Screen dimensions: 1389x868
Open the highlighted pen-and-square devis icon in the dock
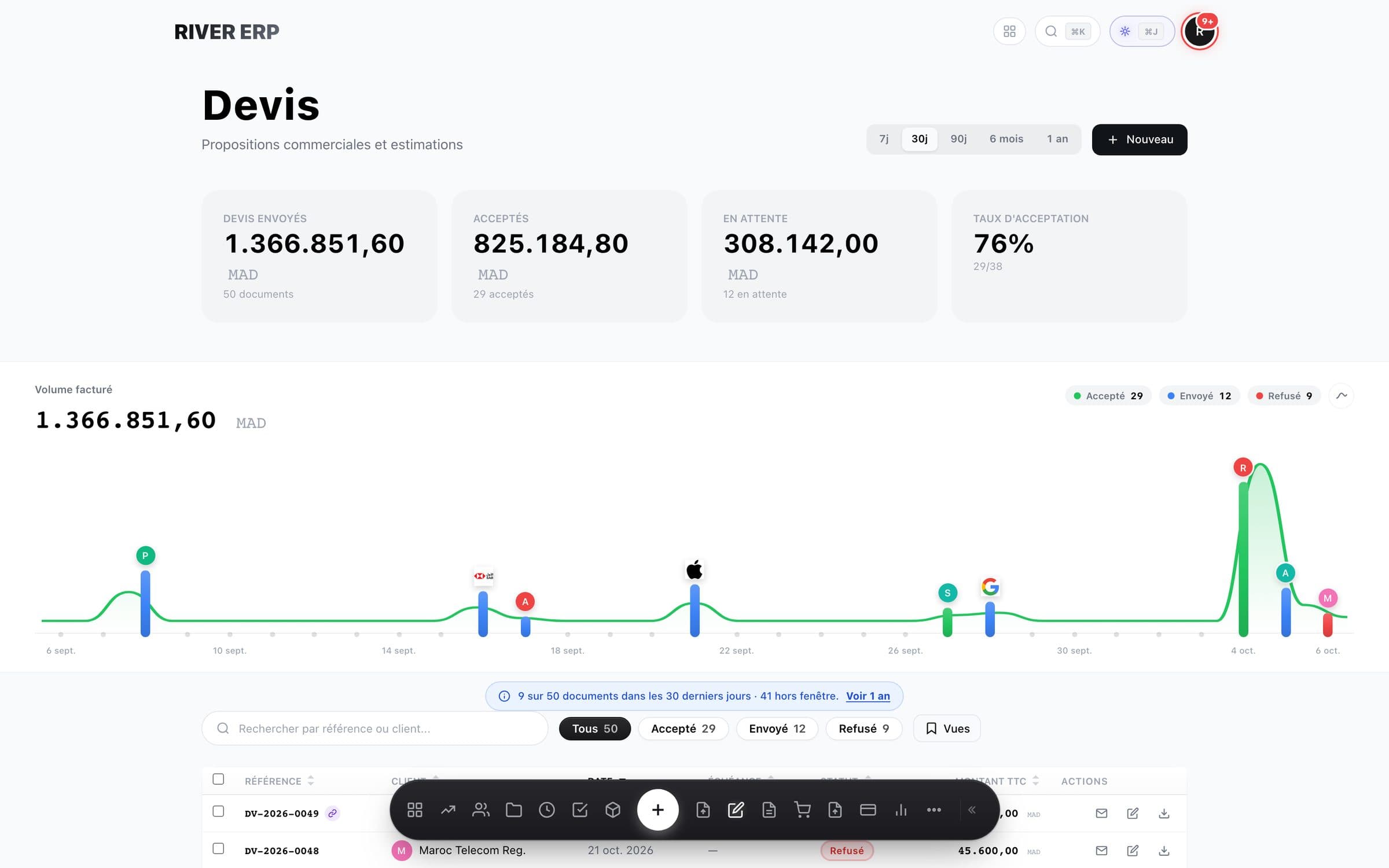[x=736, y=810]
